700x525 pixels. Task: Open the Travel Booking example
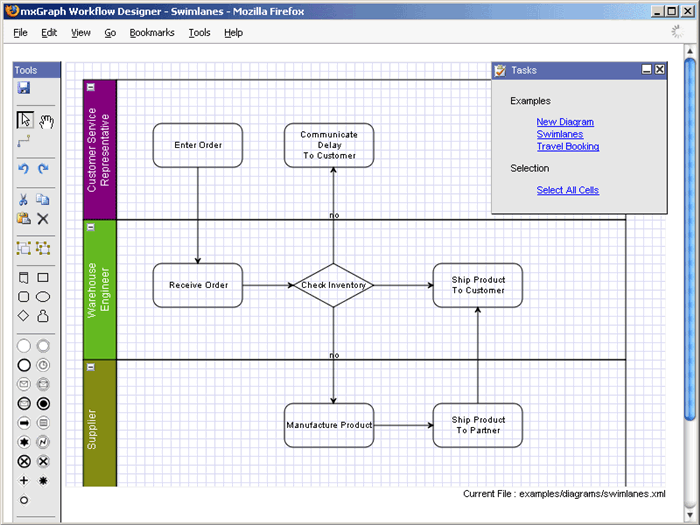pyautogui.click(x=567, y=146)
